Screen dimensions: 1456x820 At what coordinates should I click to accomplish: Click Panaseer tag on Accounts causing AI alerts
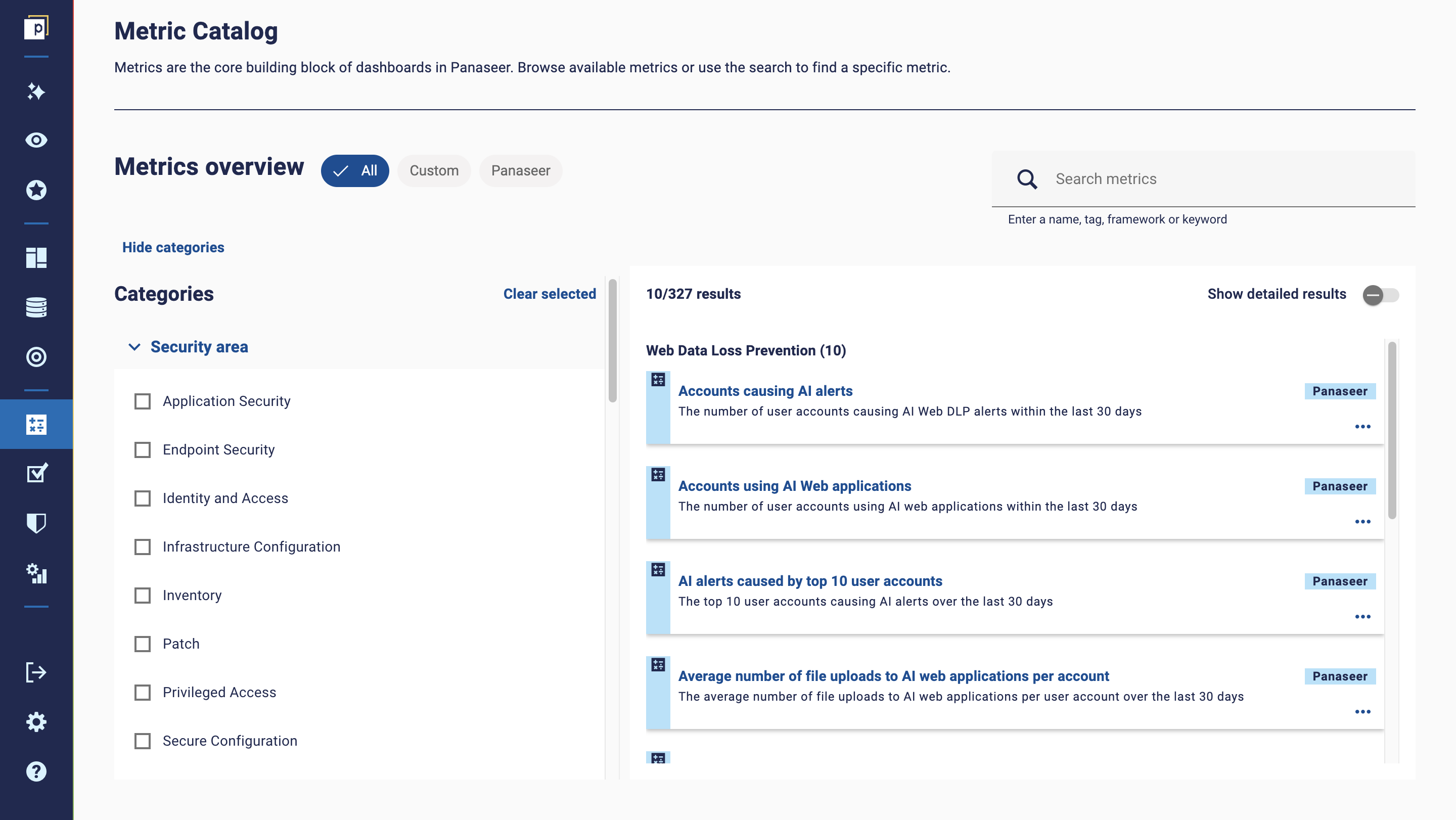1340,391
